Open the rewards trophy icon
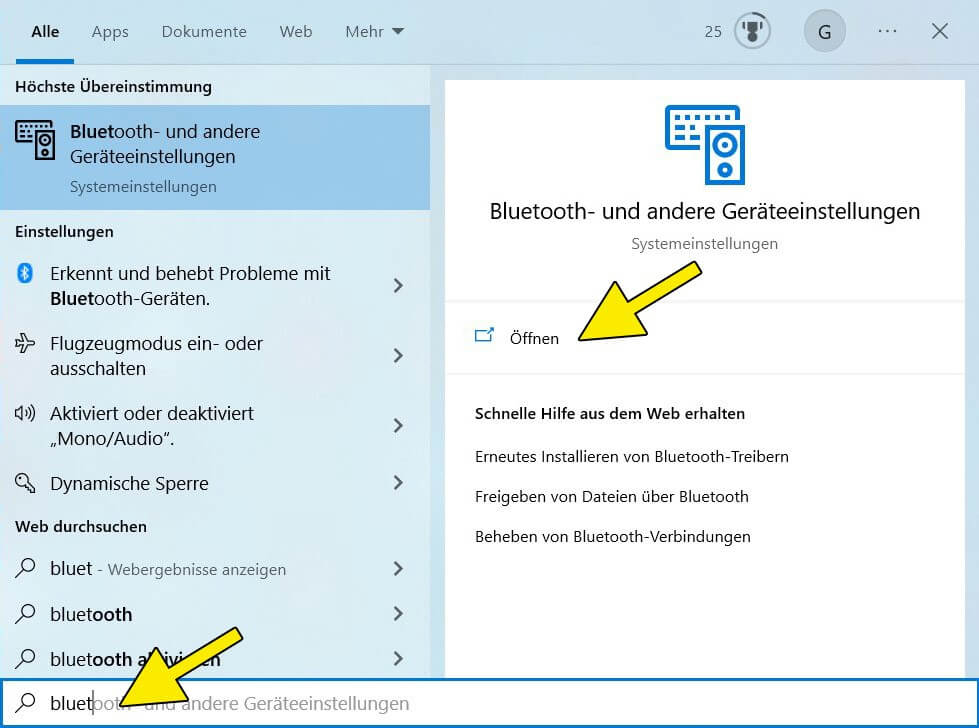 (x=752, y=31)
